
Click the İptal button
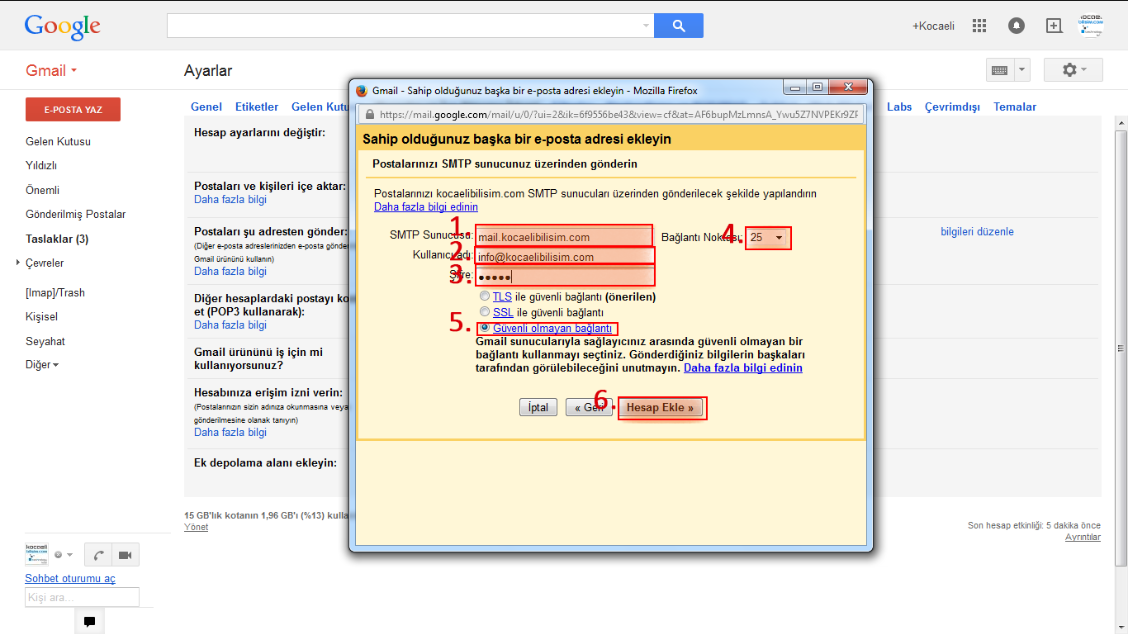click(x=538, y=407)
